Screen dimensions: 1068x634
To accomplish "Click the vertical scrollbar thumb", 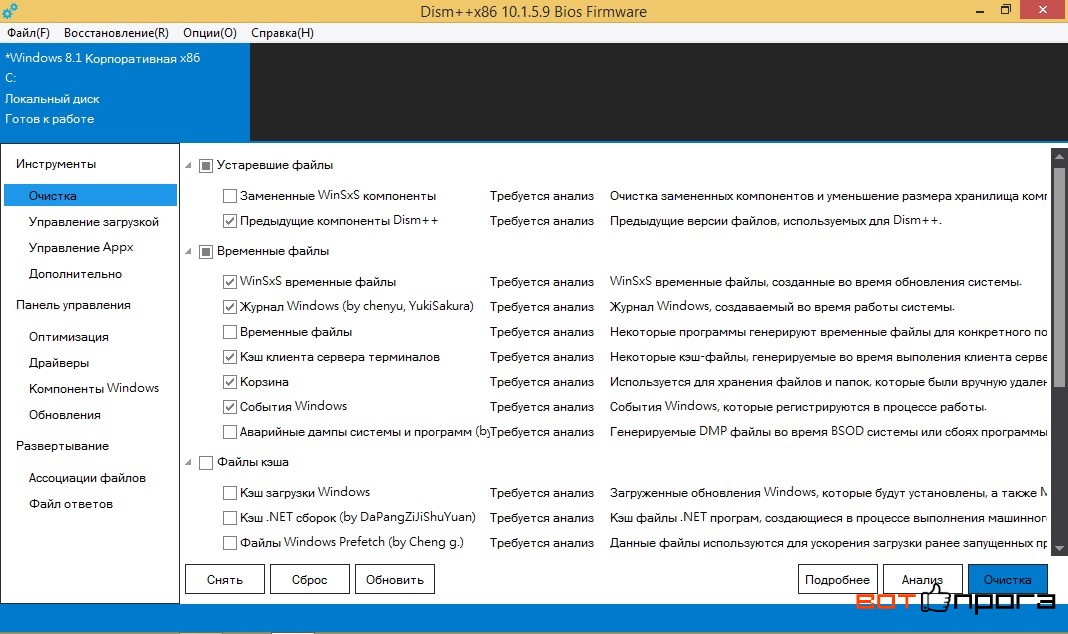I will pos(1059,276).
